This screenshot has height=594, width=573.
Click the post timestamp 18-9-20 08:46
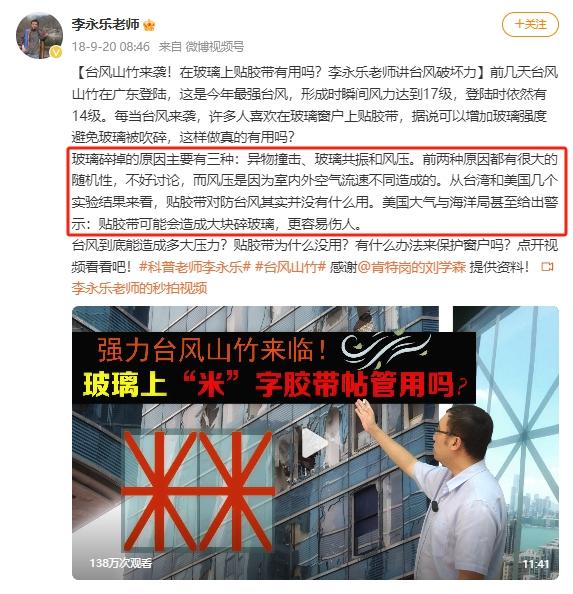[111, 47]
